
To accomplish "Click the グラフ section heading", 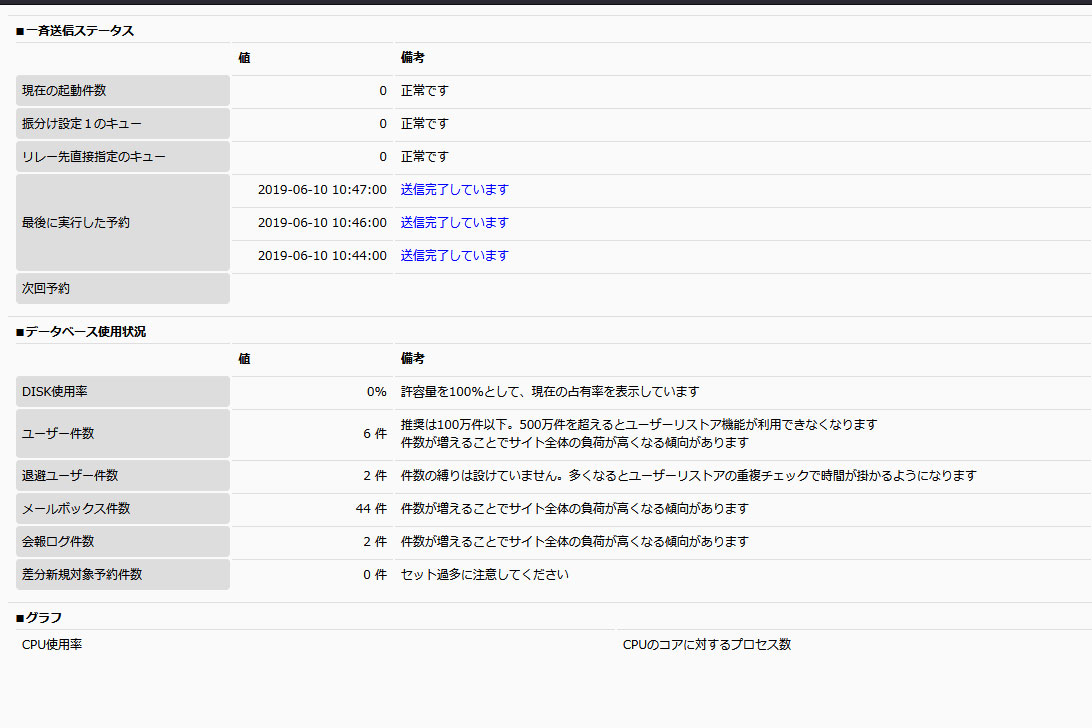I will 39,618.
